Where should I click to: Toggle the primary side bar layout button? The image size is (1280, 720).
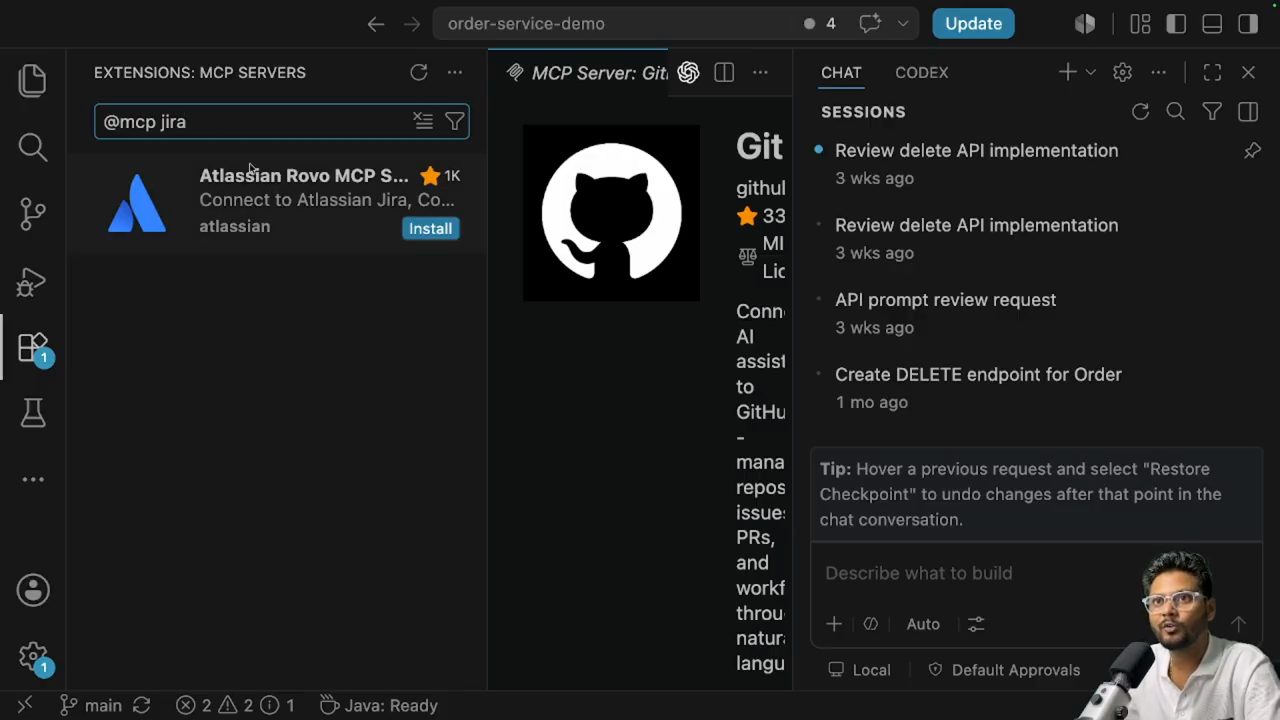pos(1176,24)
